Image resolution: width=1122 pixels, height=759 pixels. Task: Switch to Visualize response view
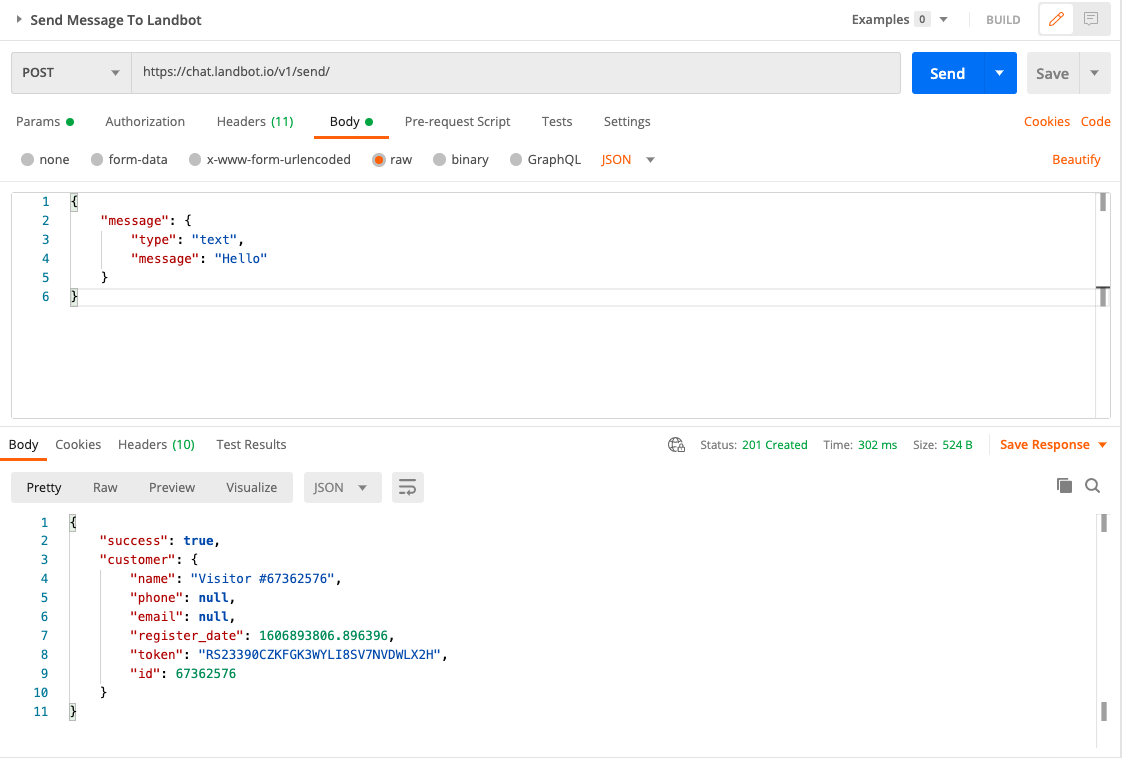[251, 488]
